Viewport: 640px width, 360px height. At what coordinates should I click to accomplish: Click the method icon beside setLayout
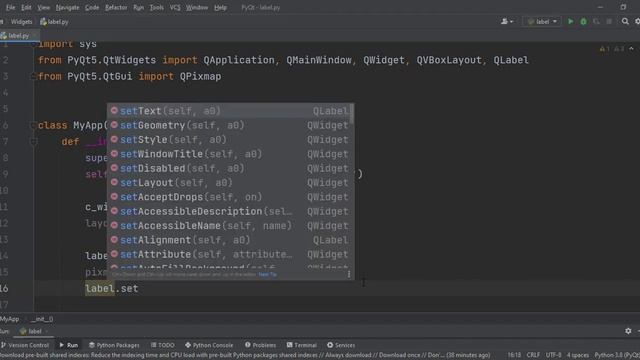coord(114,182)
